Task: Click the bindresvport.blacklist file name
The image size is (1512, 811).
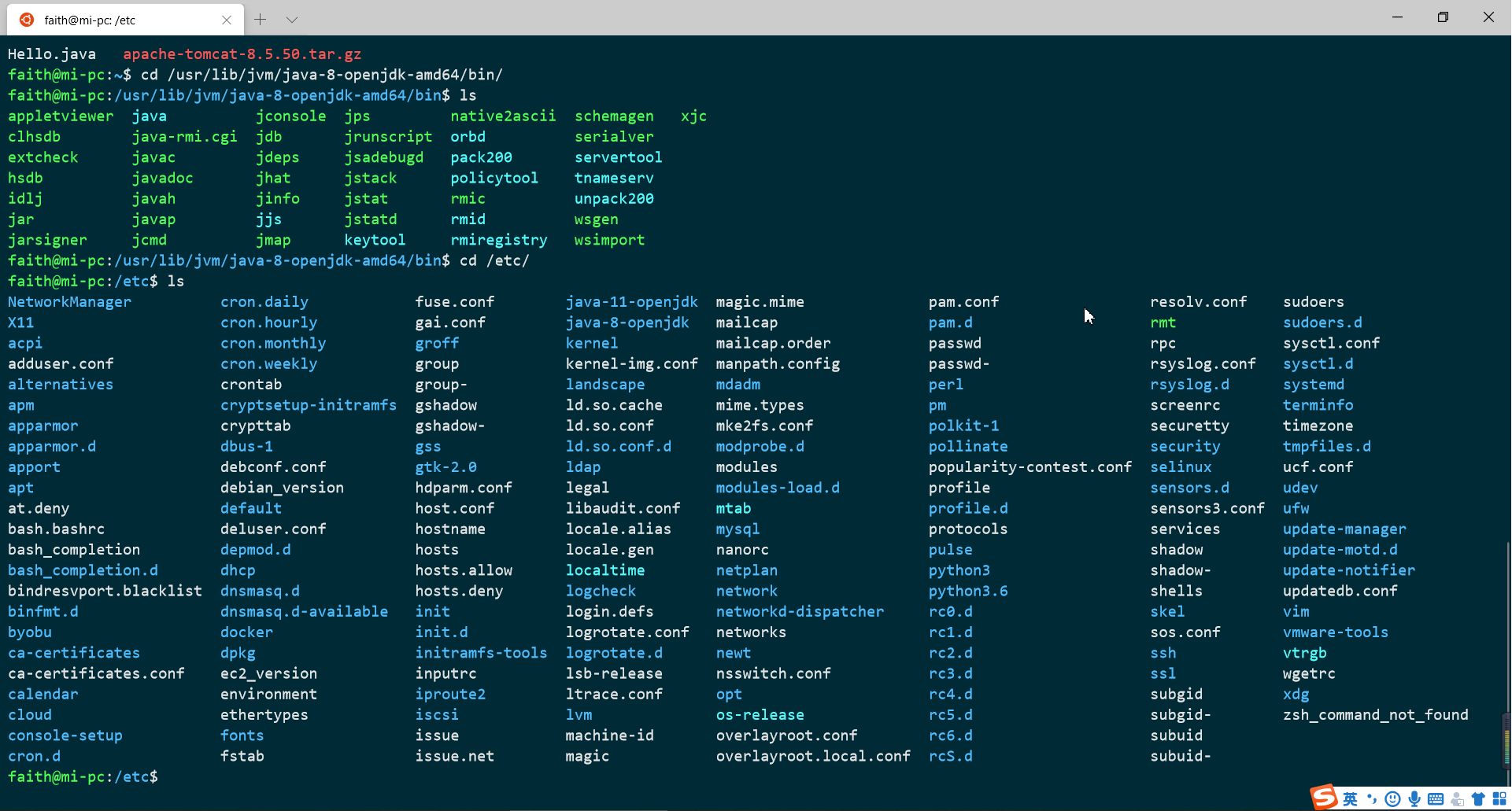Action: [x=105, y=591]
